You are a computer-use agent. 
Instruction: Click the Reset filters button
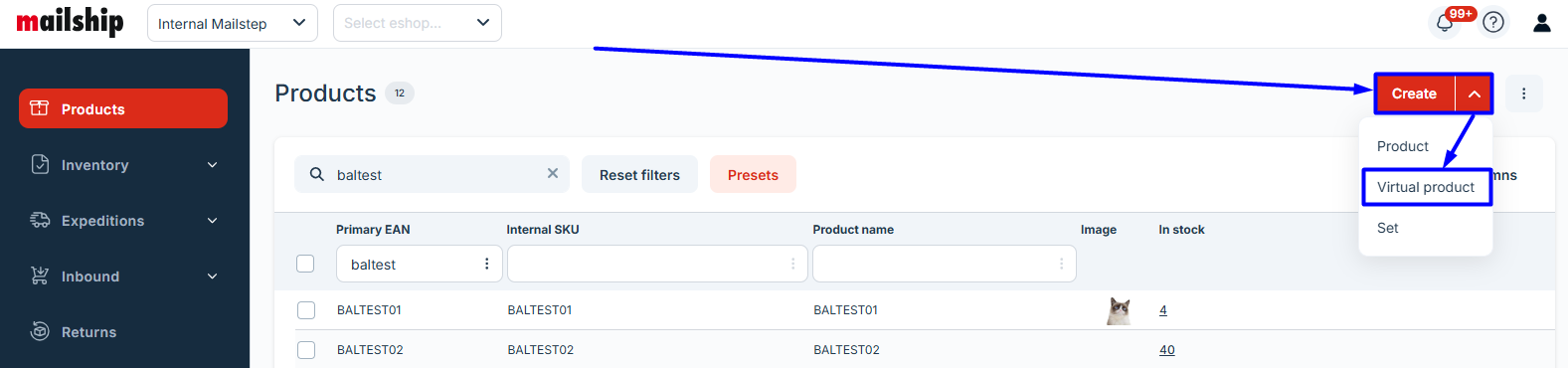click(x=639, y=174)
